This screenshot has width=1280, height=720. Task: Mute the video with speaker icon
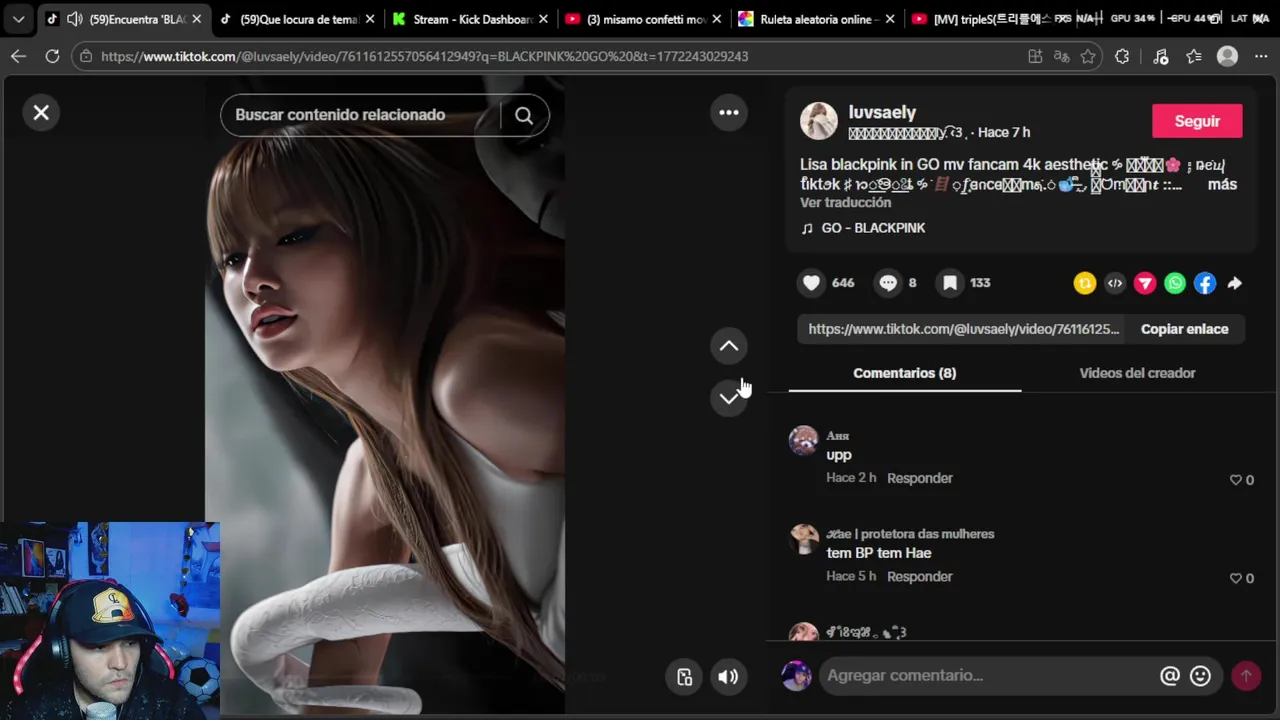[728, 677]
